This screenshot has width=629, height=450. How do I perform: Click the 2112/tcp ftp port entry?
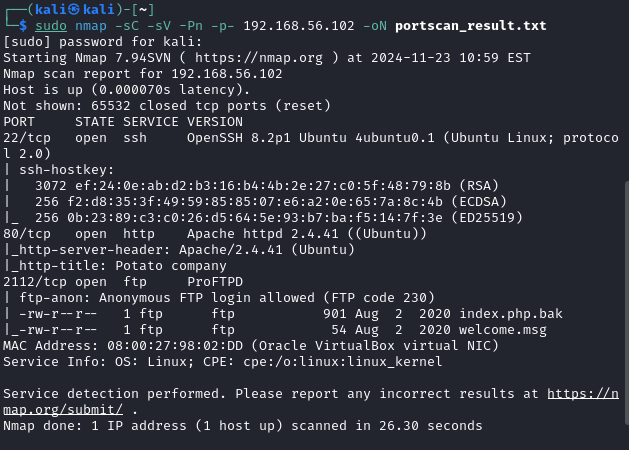click(x=35, y=282)
